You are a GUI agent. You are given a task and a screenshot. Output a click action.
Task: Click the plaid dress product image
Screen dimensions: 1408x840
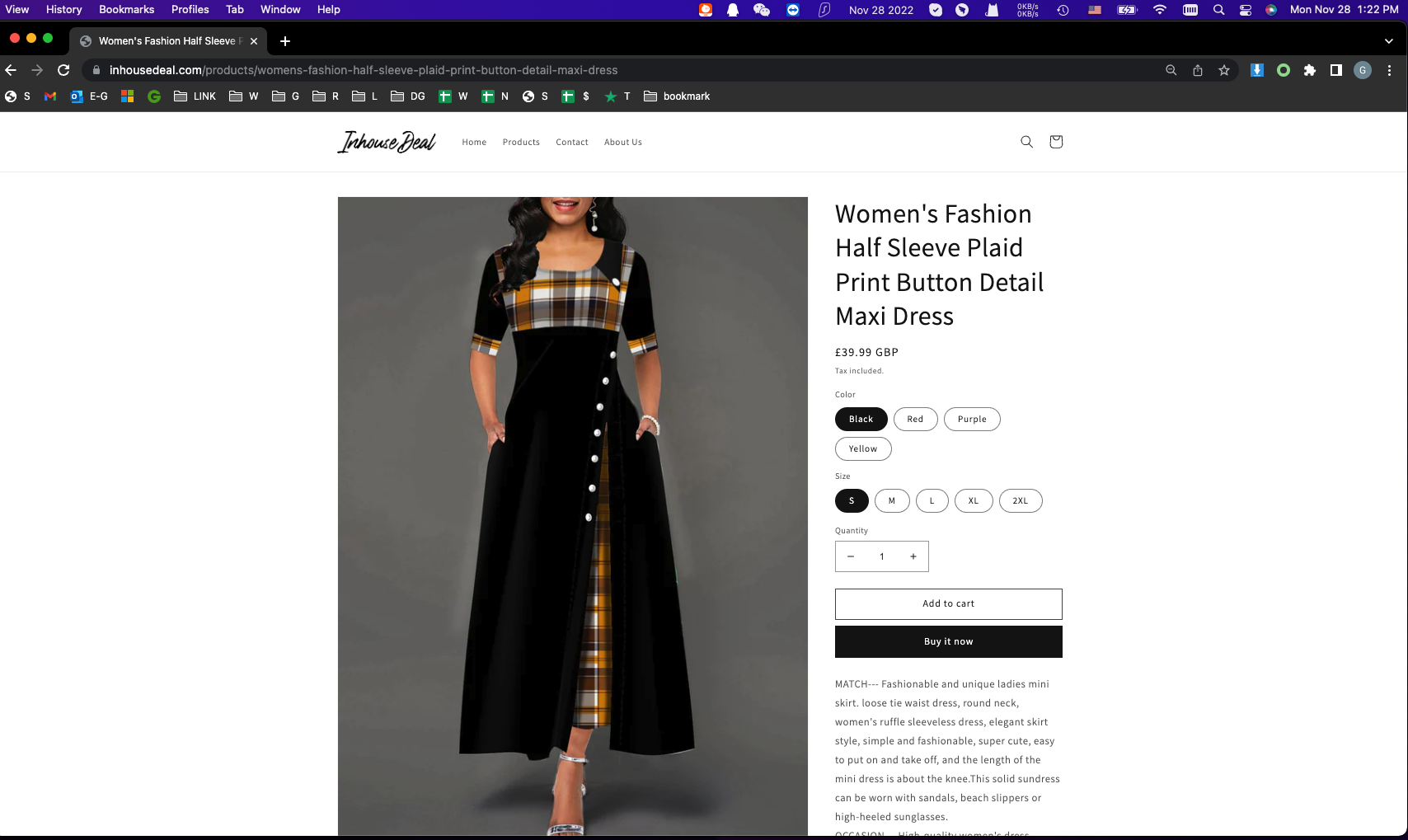tap(573, 516)
